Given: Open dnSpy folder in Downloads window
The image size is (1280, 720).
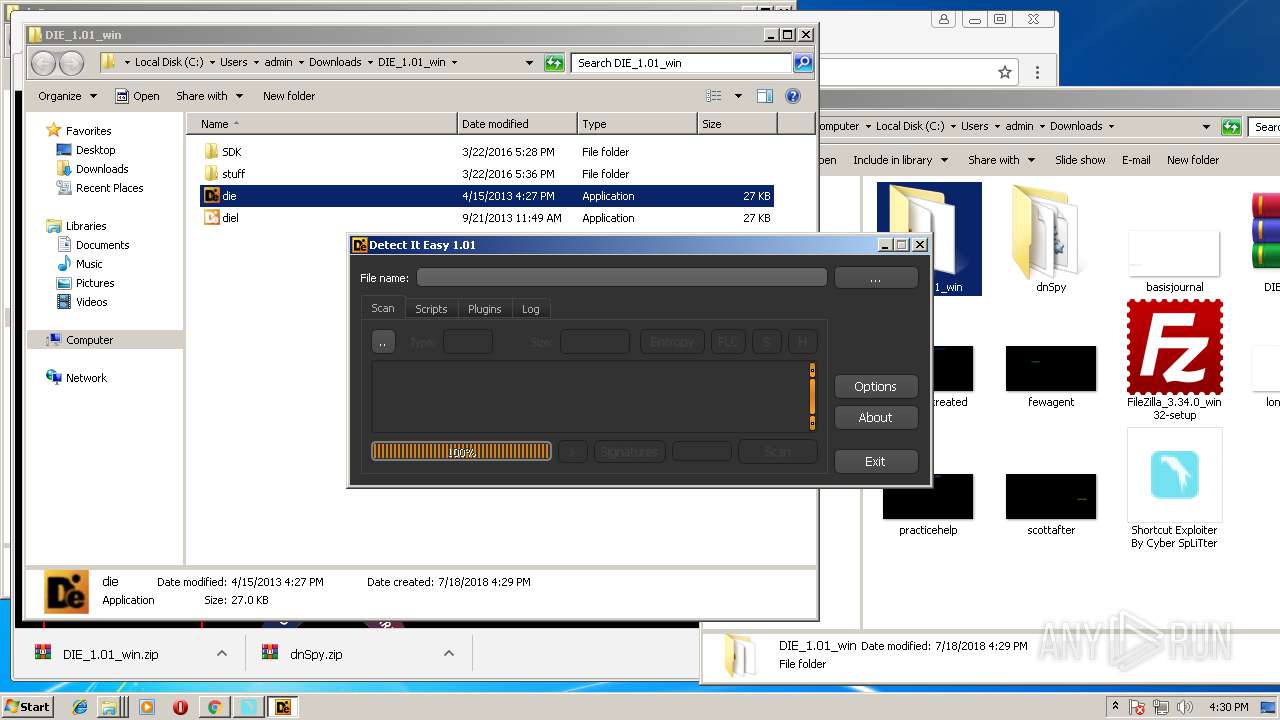Looking at the screenshot, I should 1050,240.
